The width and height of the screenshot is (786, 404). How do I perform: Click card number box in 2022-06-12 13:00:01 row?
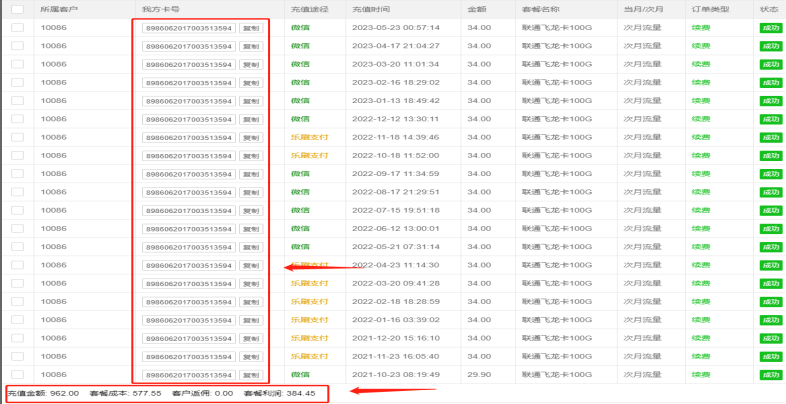[189, 229]
